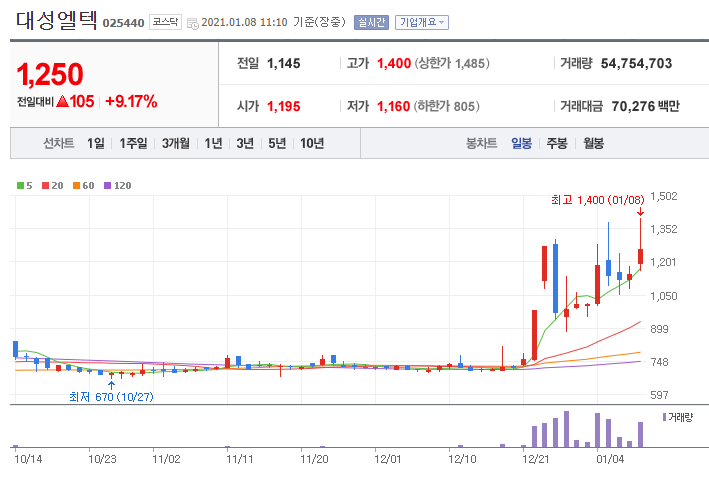
Task: Click the purple 120-day moving average swatch
Action: tap(107, 185)
